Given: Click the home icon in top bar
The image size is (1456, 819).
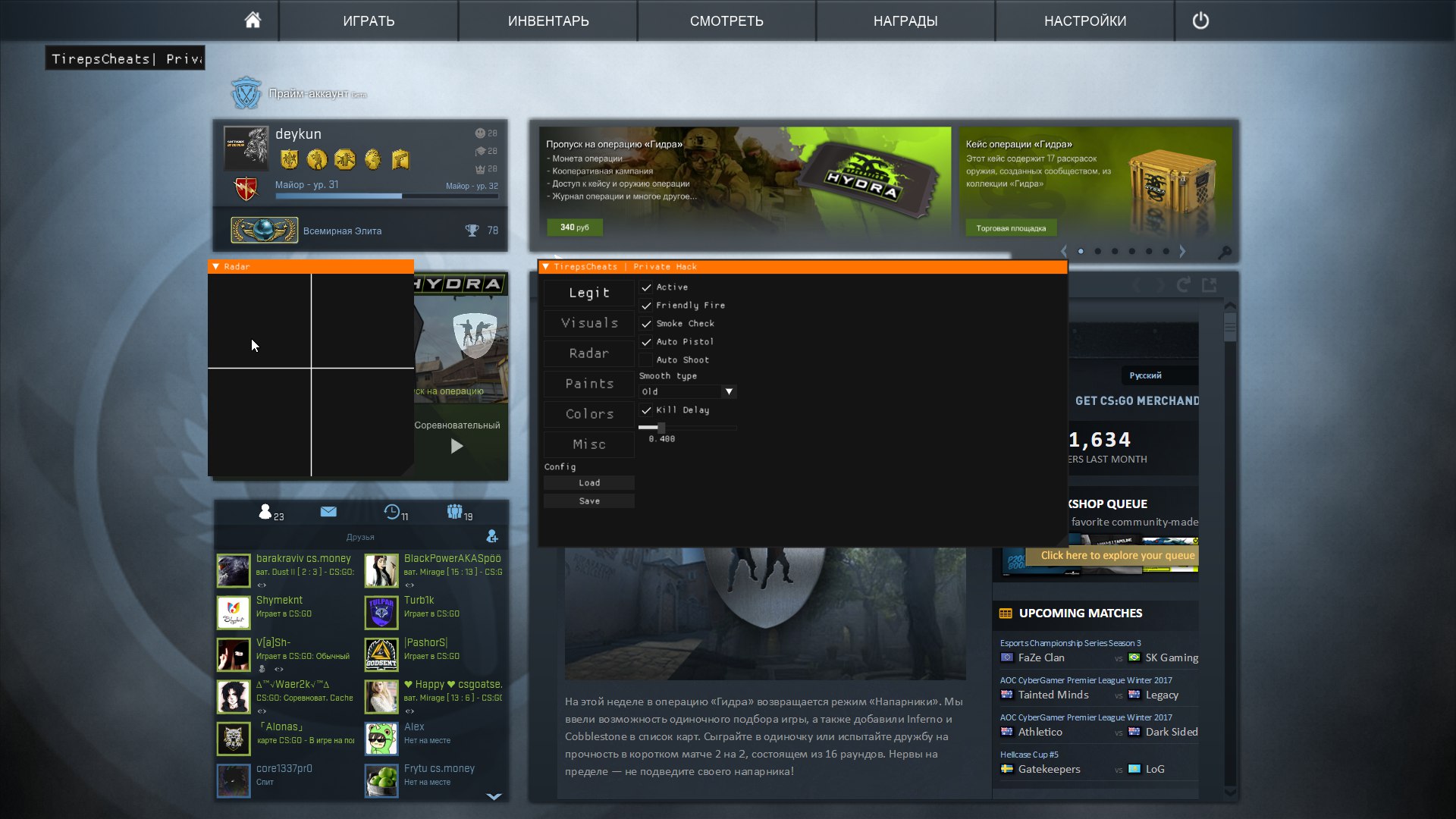Looking at the screenshot, I should pos(253,20).
